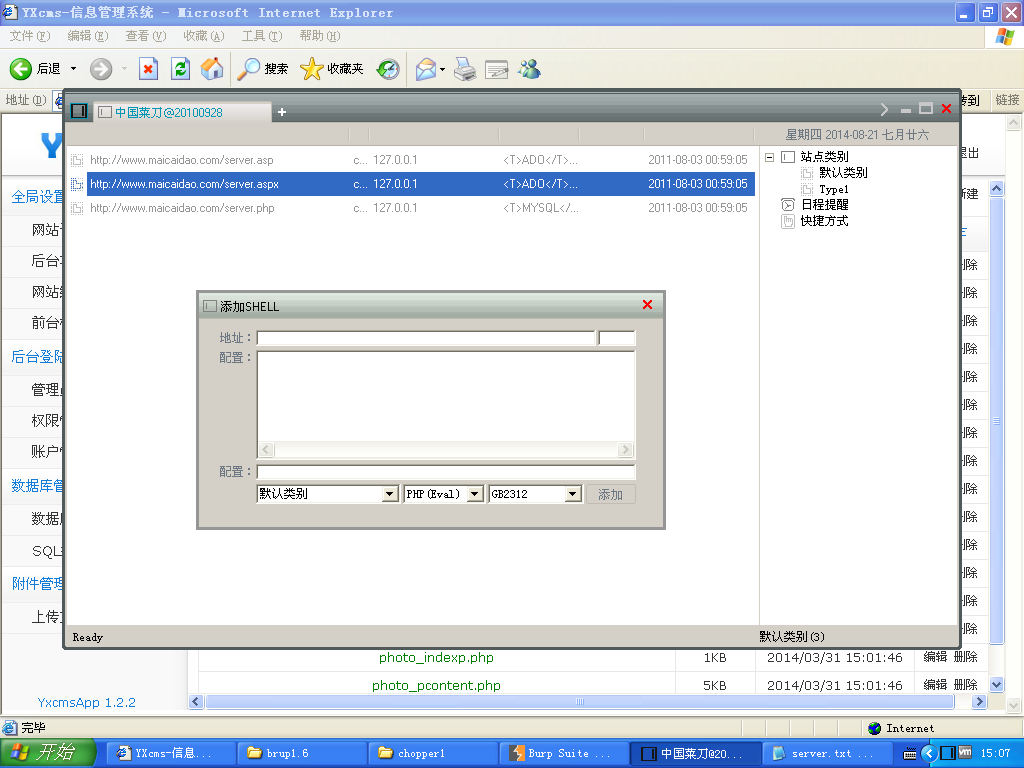The height and width of the screenshot is (768, 1024).
Task: Click 编辑 for photo_indexp.php row
Action: pyautogui.click(x=935, y=657)
